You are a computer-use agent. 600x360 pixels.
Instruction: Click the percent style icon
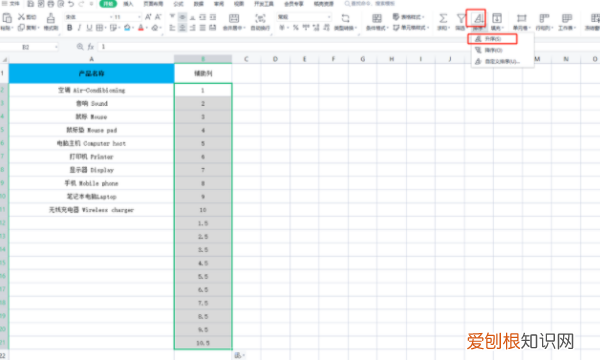point(295,28)
